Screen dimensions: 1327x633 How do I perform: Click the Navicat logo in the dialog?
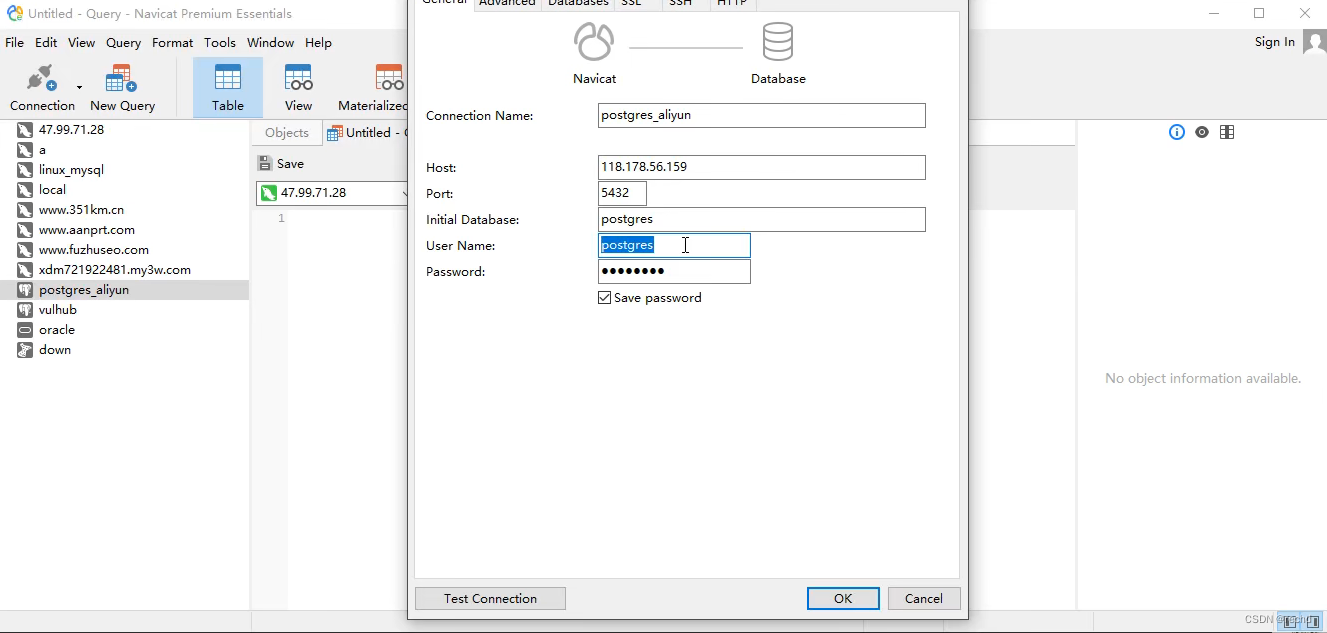(594, 43)
